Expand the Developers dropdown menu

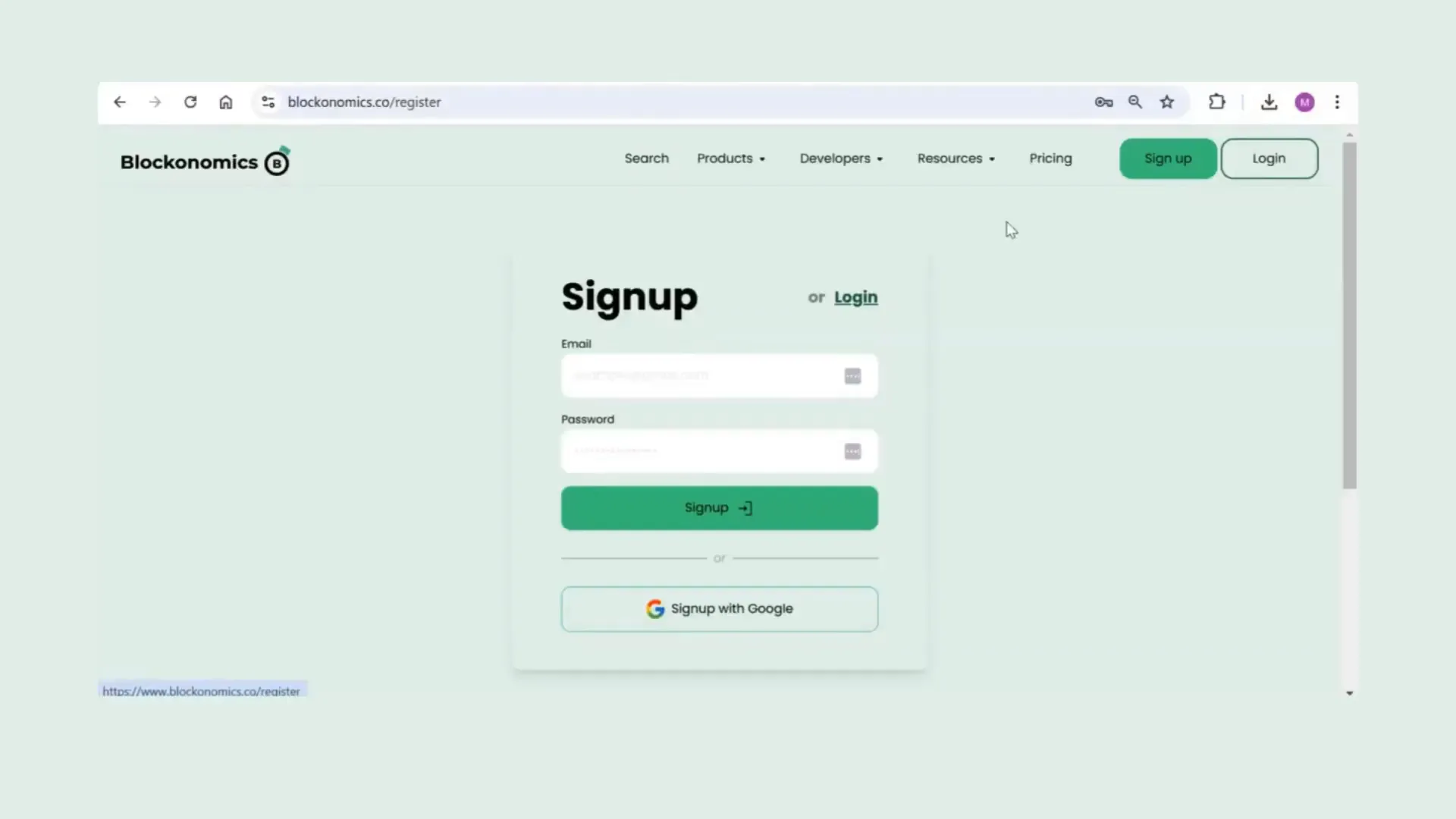pyautogui.click(x=841, y=158)
